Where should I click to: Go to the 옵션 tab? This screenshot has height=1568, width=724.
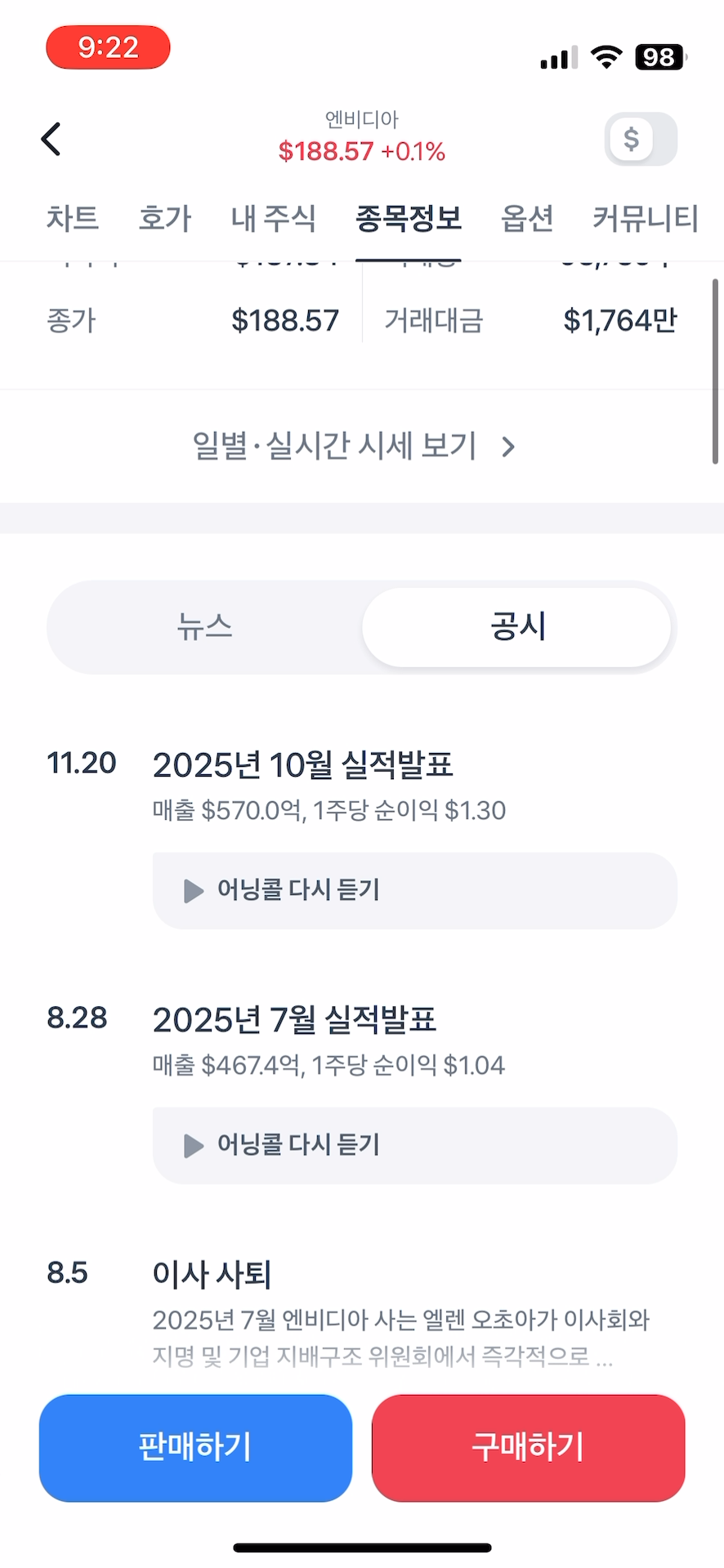(x=527, y=218)
